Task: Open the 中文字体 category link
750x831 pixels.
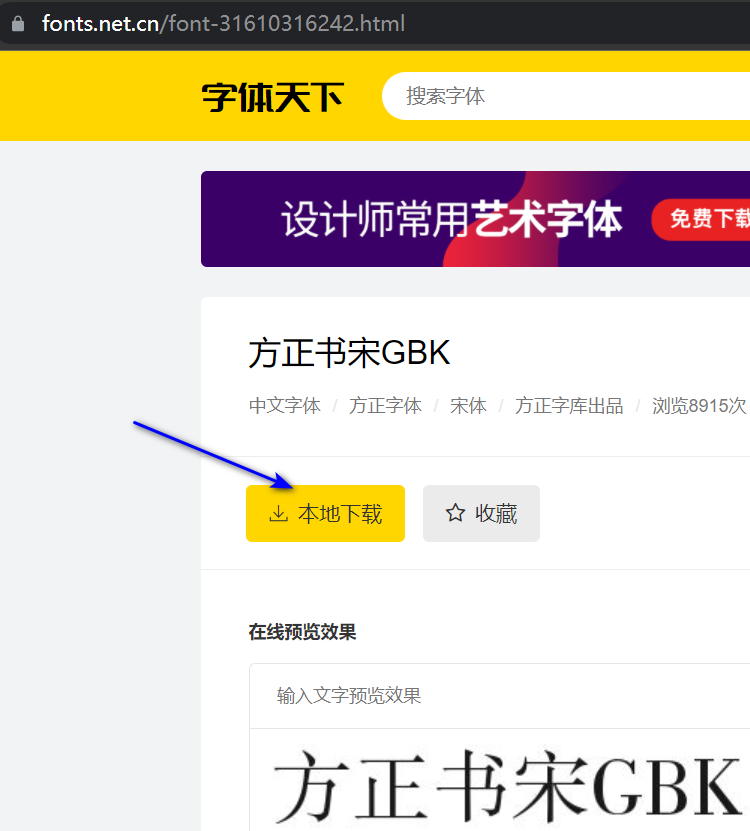Action: [285, 406]
